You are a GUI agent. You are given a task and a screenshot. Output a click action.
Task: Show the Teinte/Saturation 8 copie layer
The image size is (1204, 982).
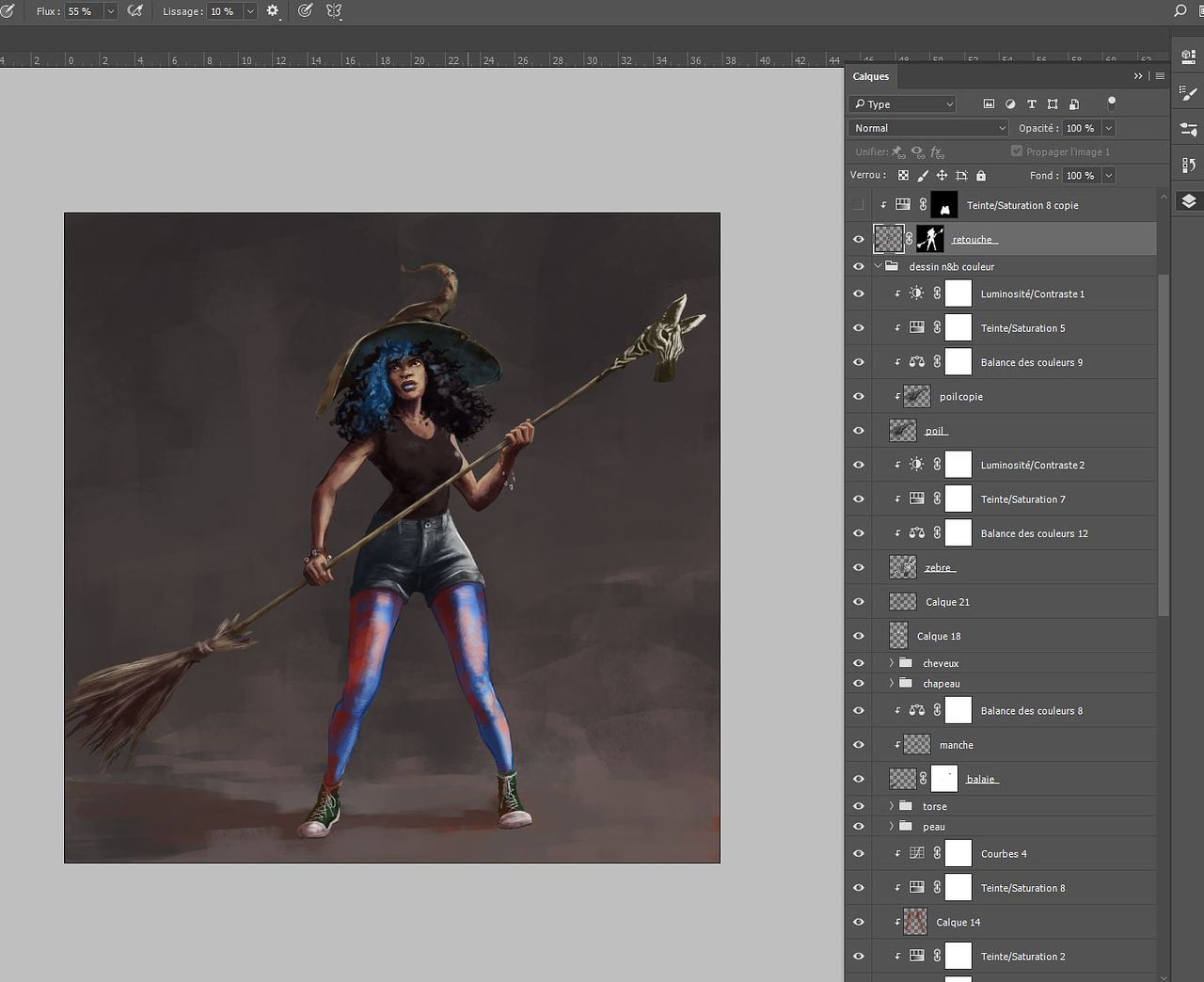858,205
